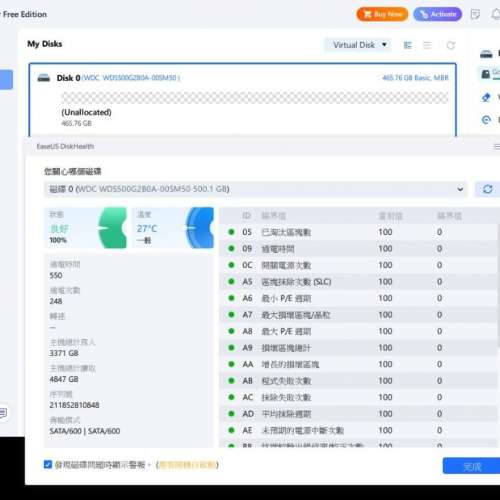Screen dimensions: 500x500
Task: Toggle the disk problem alert checkbox
Action: pos(48,464)
